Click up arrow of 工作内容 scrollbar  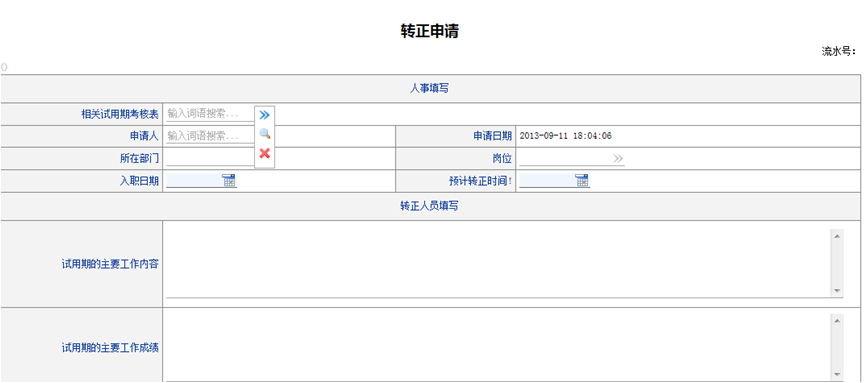[837, 236]
